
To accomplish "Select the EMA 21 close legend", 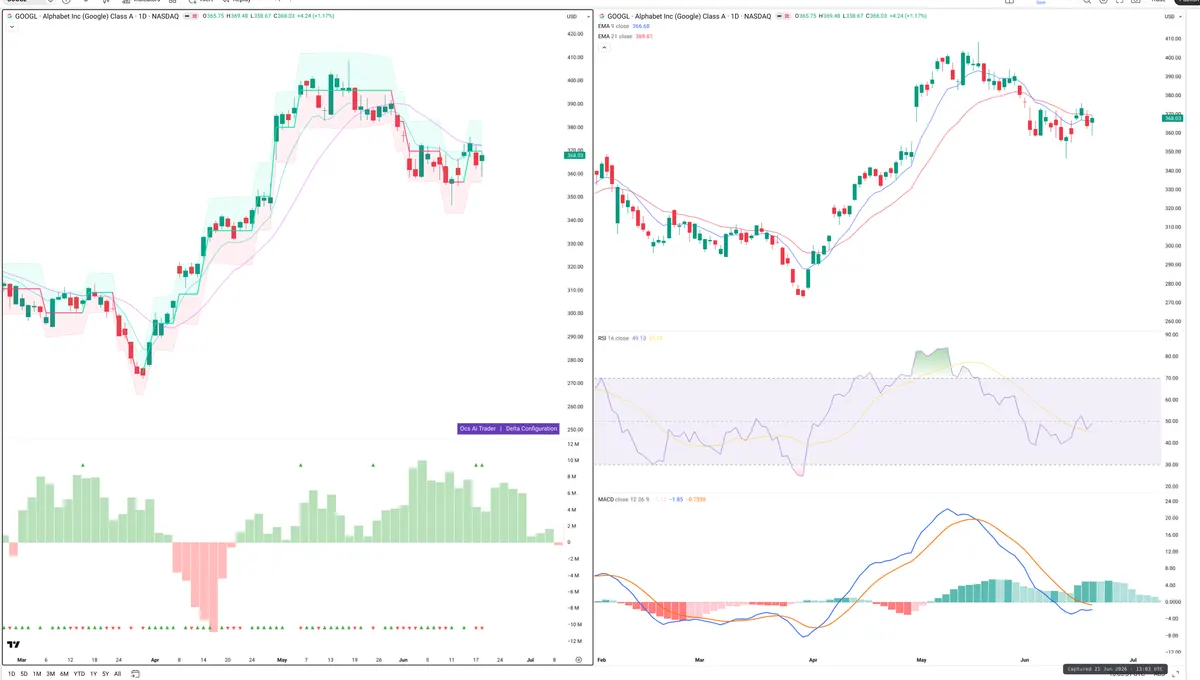I will click(x=616, y=36).
